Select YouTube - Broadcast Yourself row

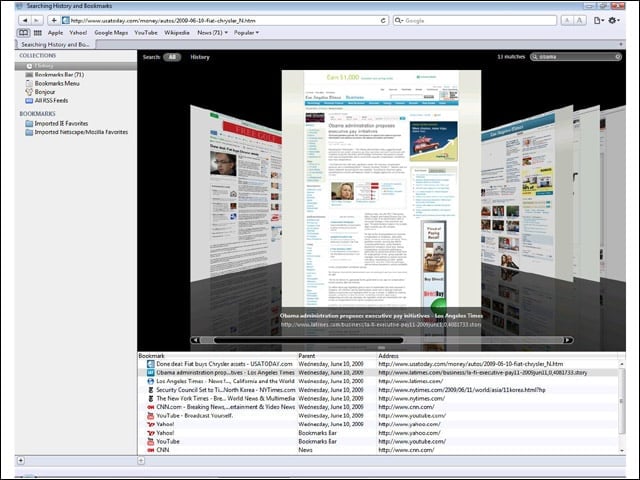point(378,416)
